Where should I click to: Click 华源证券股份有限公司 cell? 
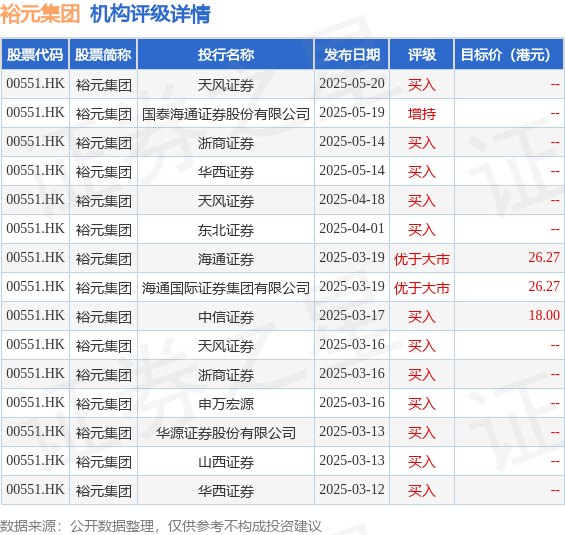click(226, 433)
